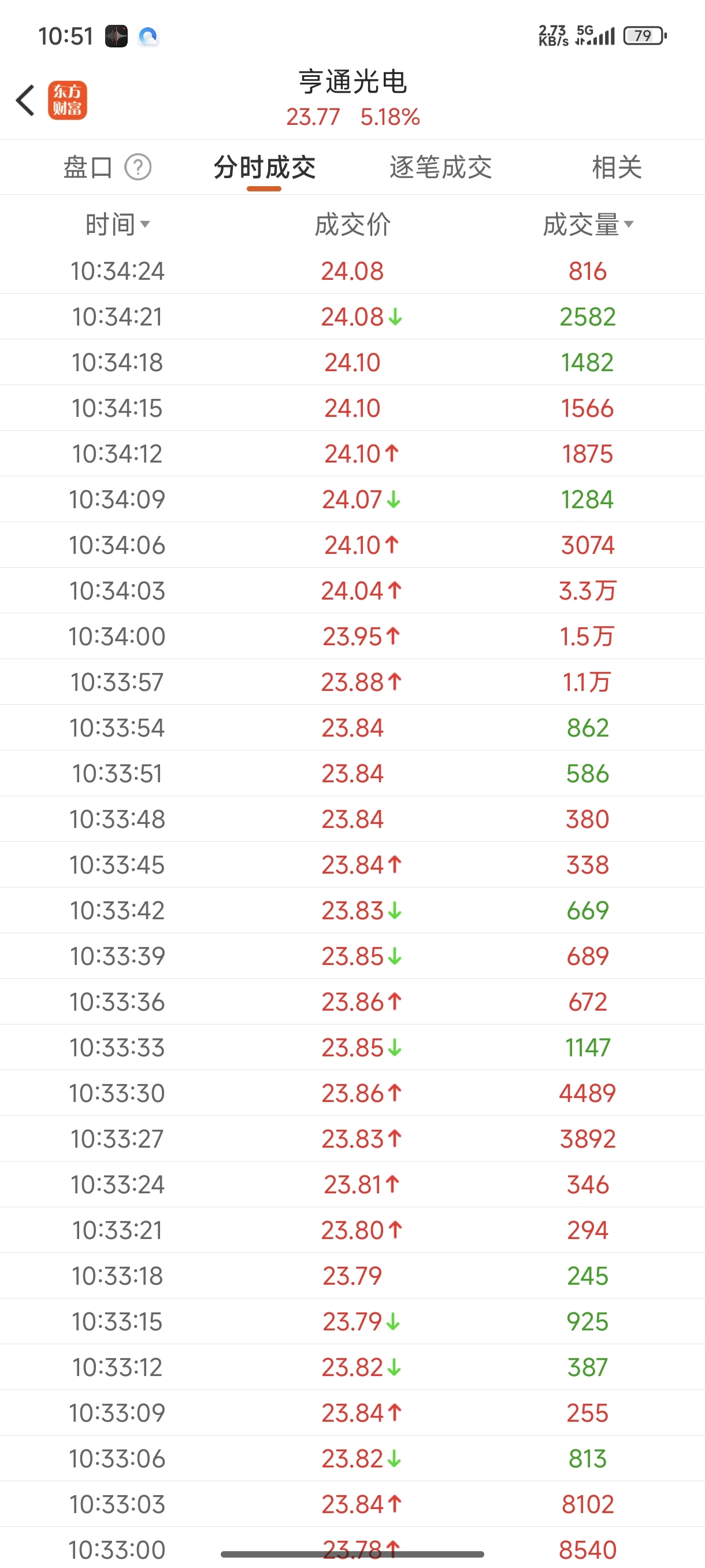
Task: Tap the bottom home gesture bar
Action: 352,1554
